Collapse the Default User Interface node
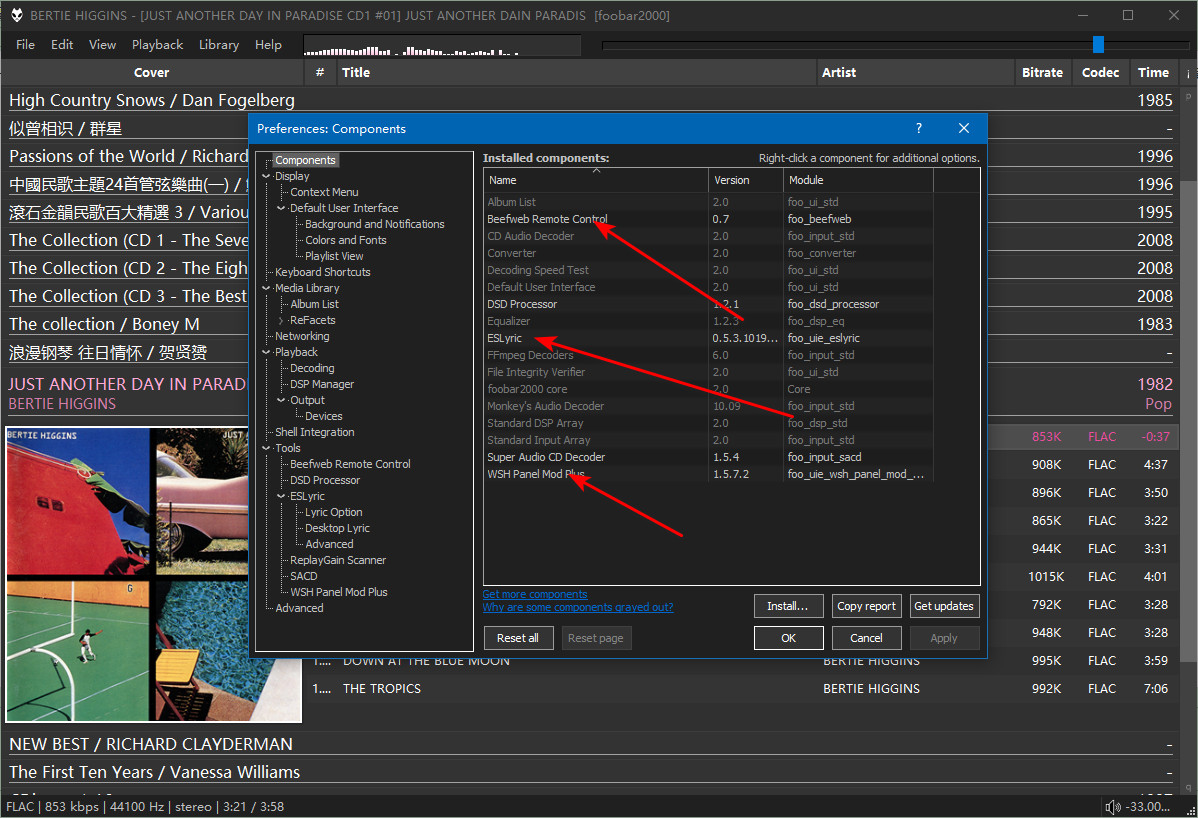The width and height of the screenshot is (1198, 818). [x=280, y=207]
